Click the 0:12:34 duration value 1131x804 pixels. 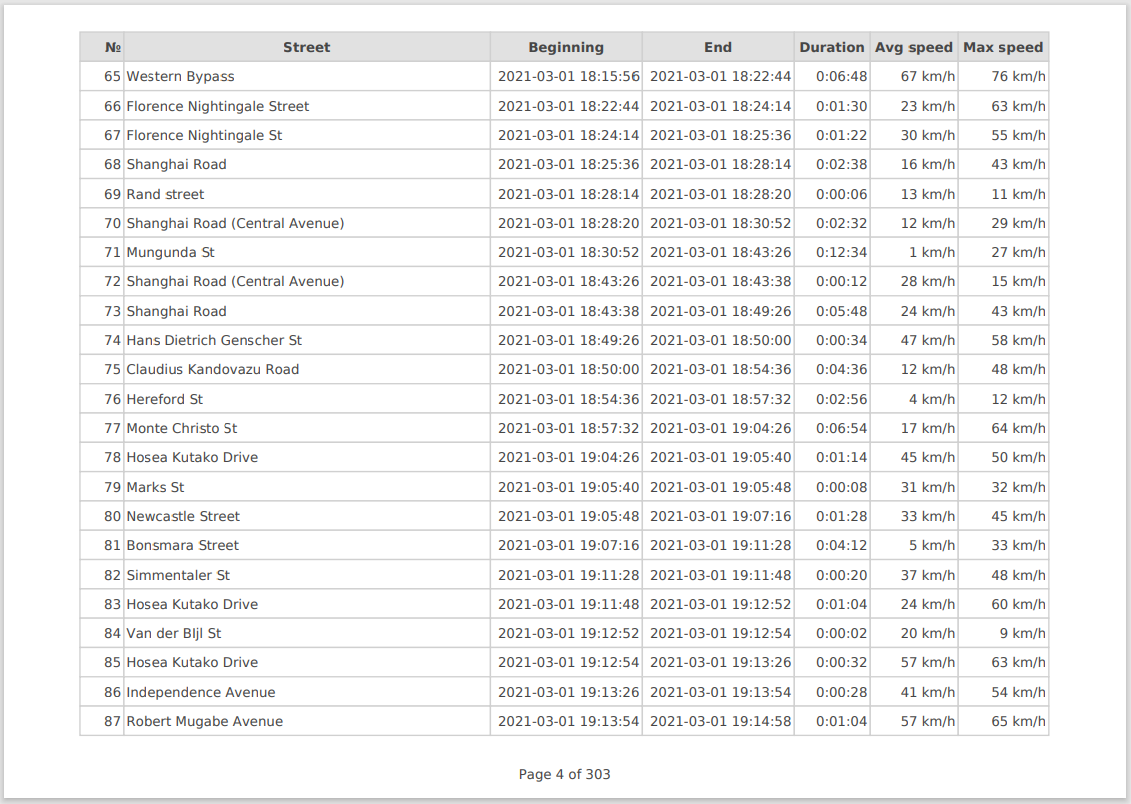tap(841, 253)
